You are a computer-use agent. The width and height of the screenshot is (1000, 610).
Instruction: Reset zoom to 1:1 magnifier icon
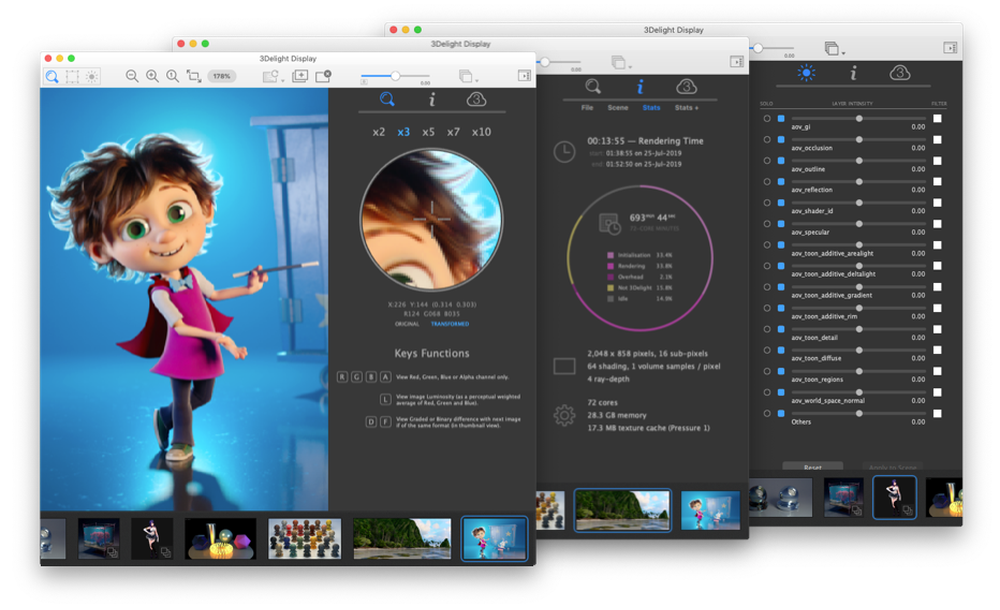[x=173, y=76]
